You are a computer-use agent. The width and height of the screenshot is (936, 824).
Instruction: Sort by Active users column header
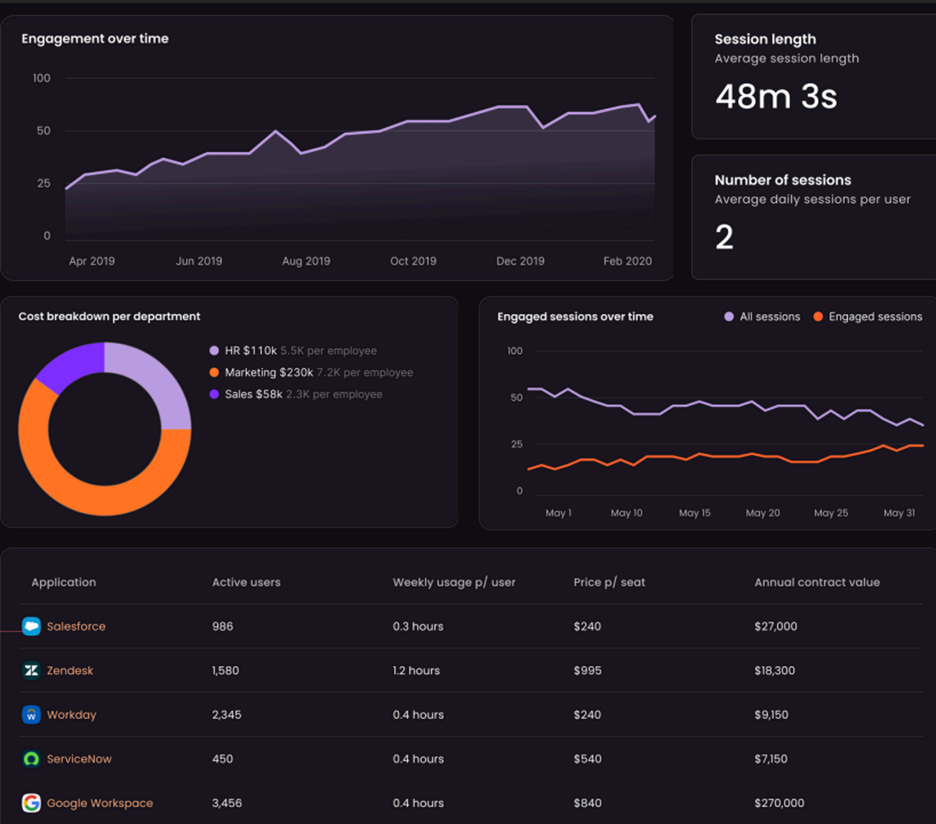point(246,582)
